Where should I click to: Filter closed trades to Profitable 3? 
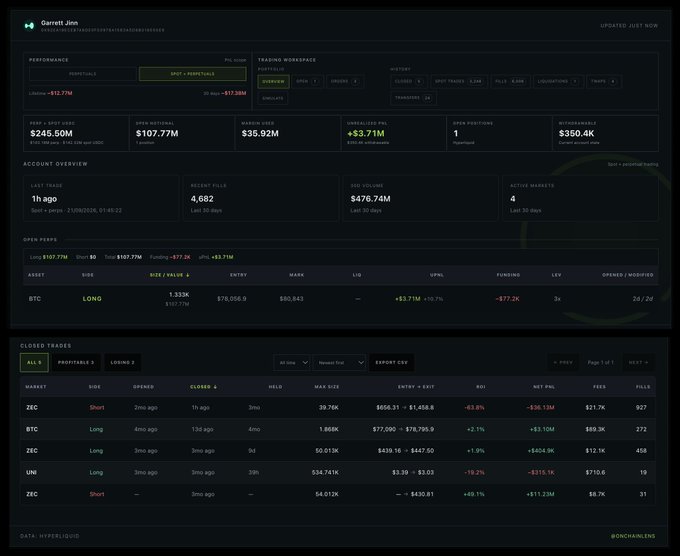(x=76, y=363)
